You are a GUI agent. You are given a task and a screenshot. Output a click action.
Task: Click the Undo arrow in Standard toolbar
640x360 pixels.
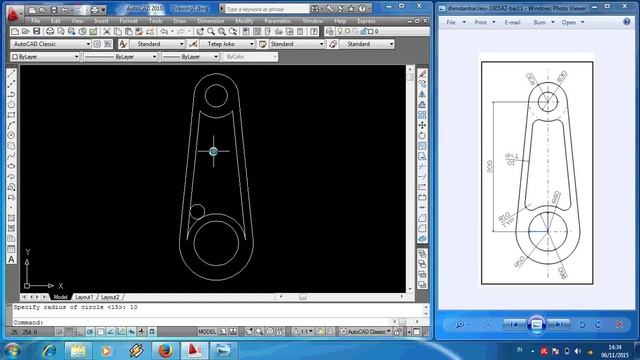click(x=164, y=31)
